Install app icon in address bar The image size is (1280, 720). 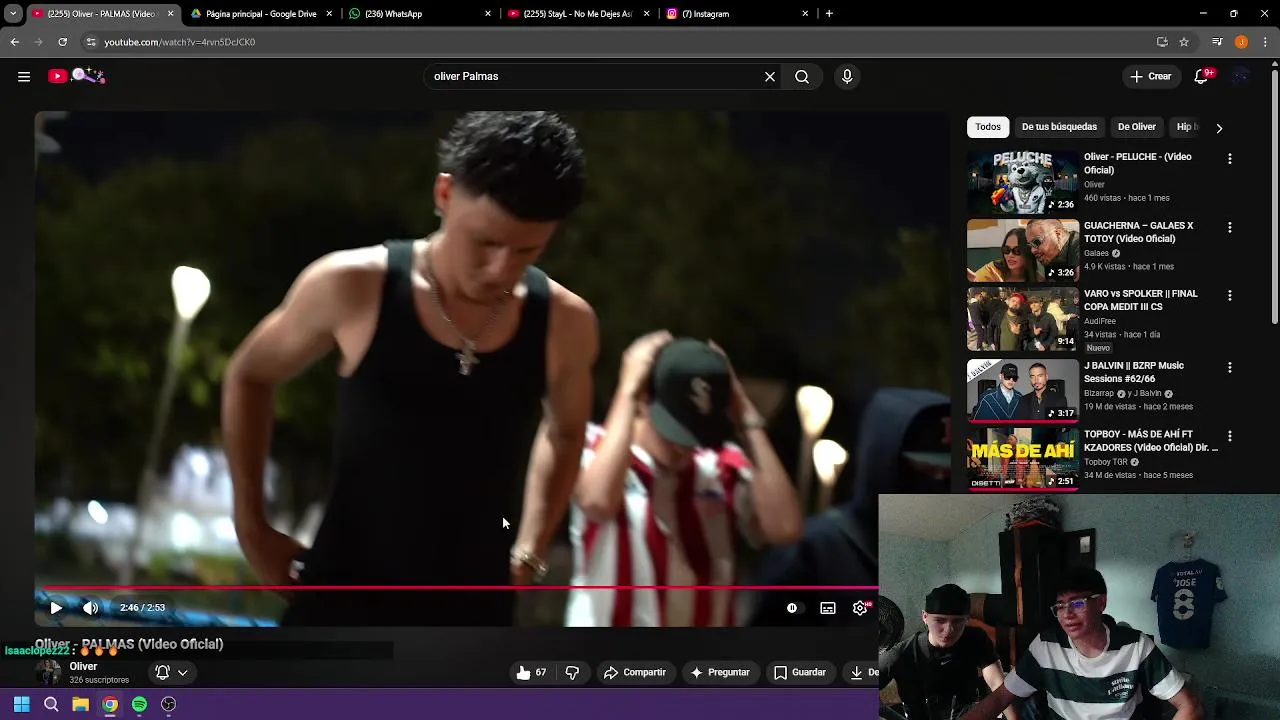click(x=1162, y=42)
